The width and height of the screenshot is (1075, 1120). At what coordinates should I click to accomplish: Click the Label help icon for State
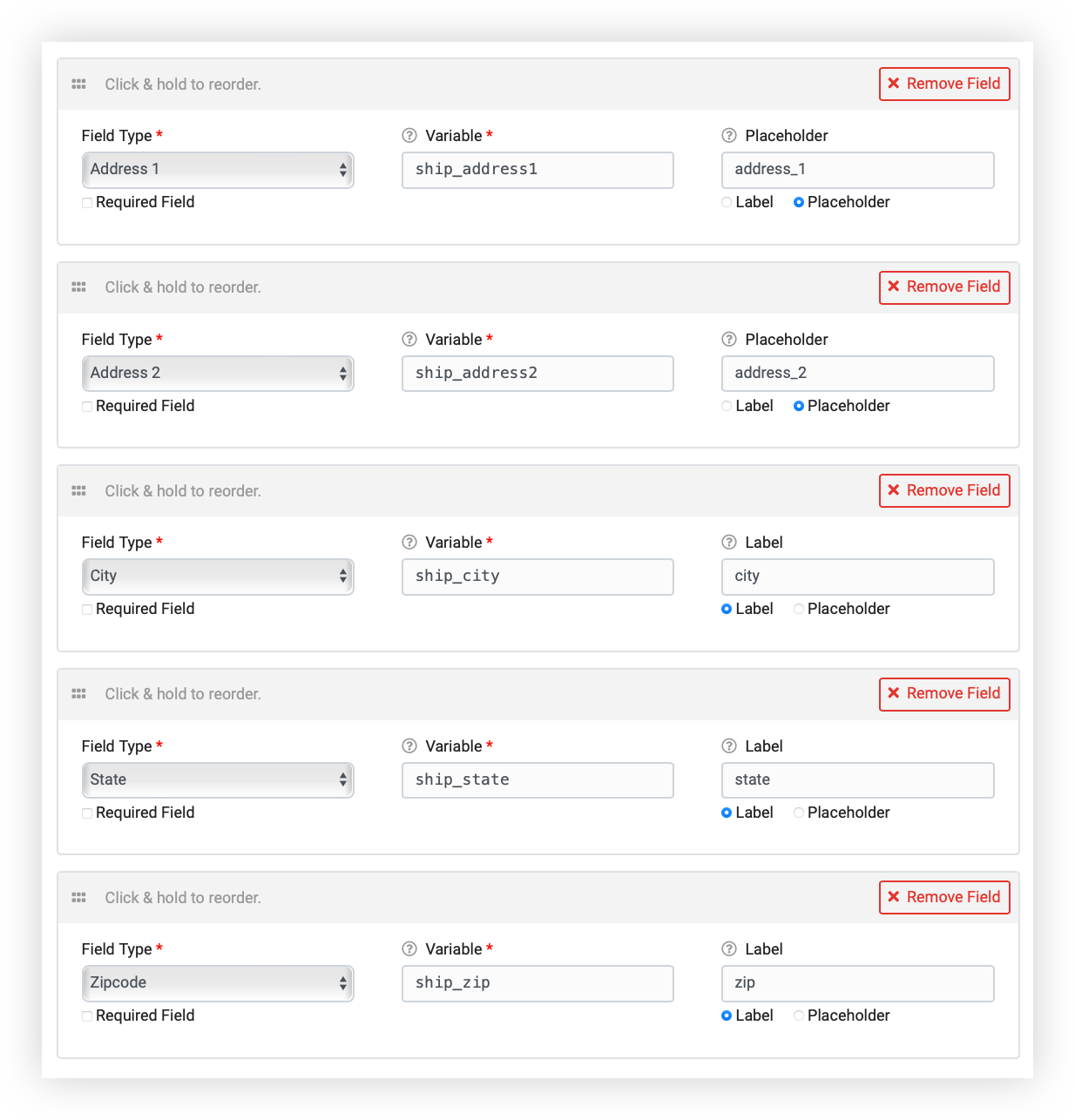point(729,746)
